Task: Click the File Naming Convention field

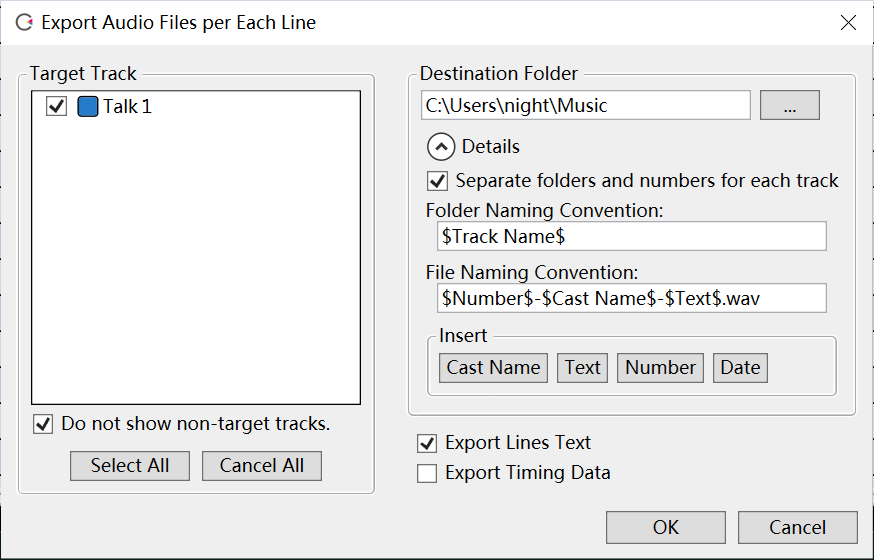Action: click(x=632, y=298)
